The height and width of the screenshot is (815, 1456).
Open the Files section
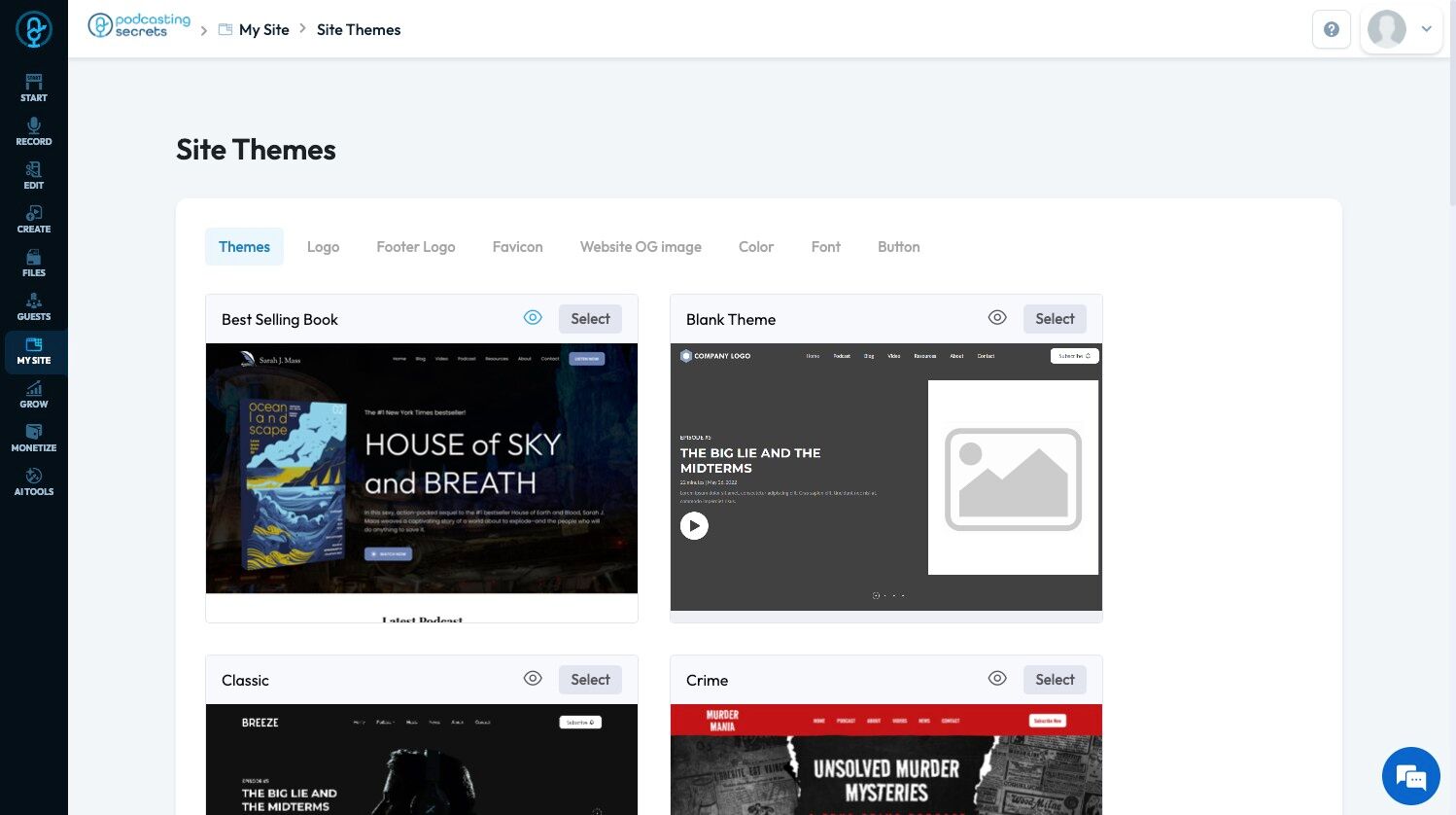[x=34, y=263]
